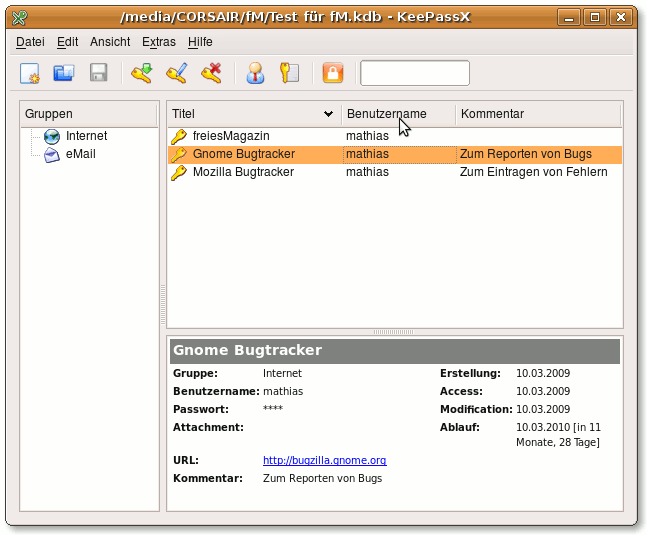Open the Extras menu

click(159, 42)
